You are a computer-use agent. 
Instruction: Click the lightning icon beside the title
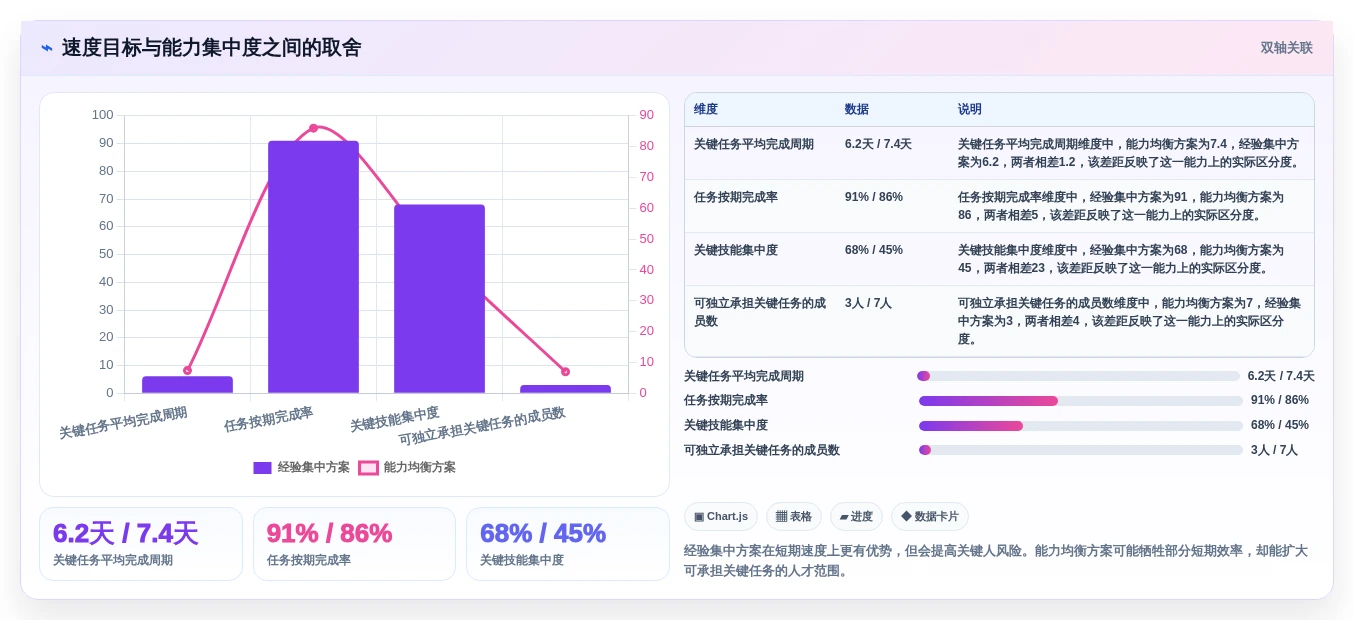click(x=46, y=48)
